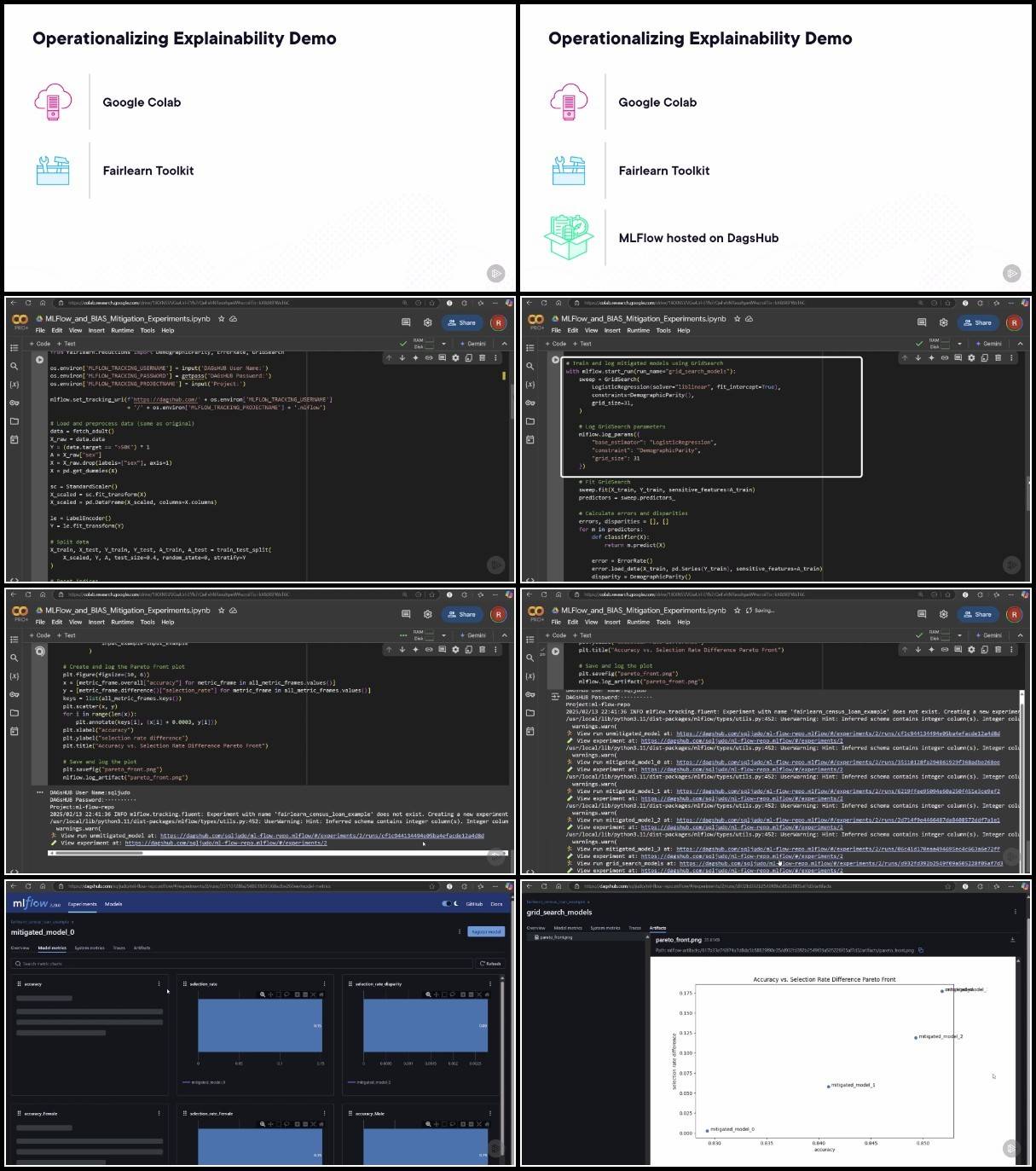Switch to System metrics tab on mitigated_model_0 page
Screen dimensions: 1036x1171
90,948
